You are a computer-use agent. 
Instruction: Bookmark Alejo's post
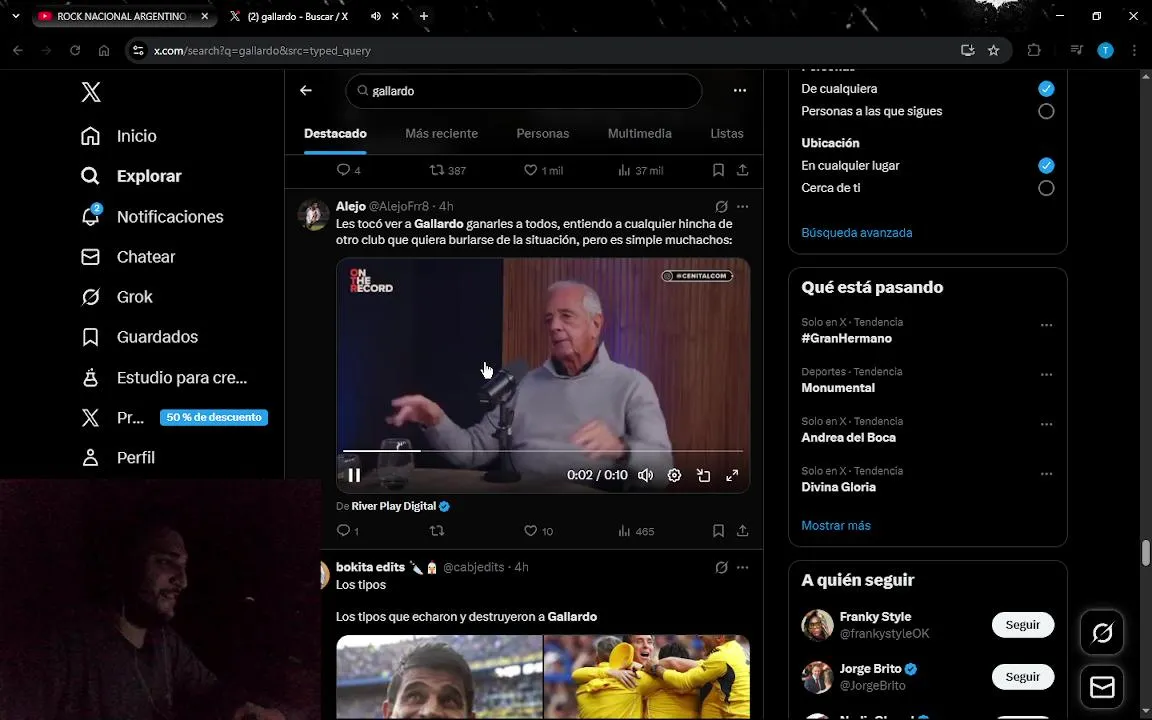pos(719,531)
